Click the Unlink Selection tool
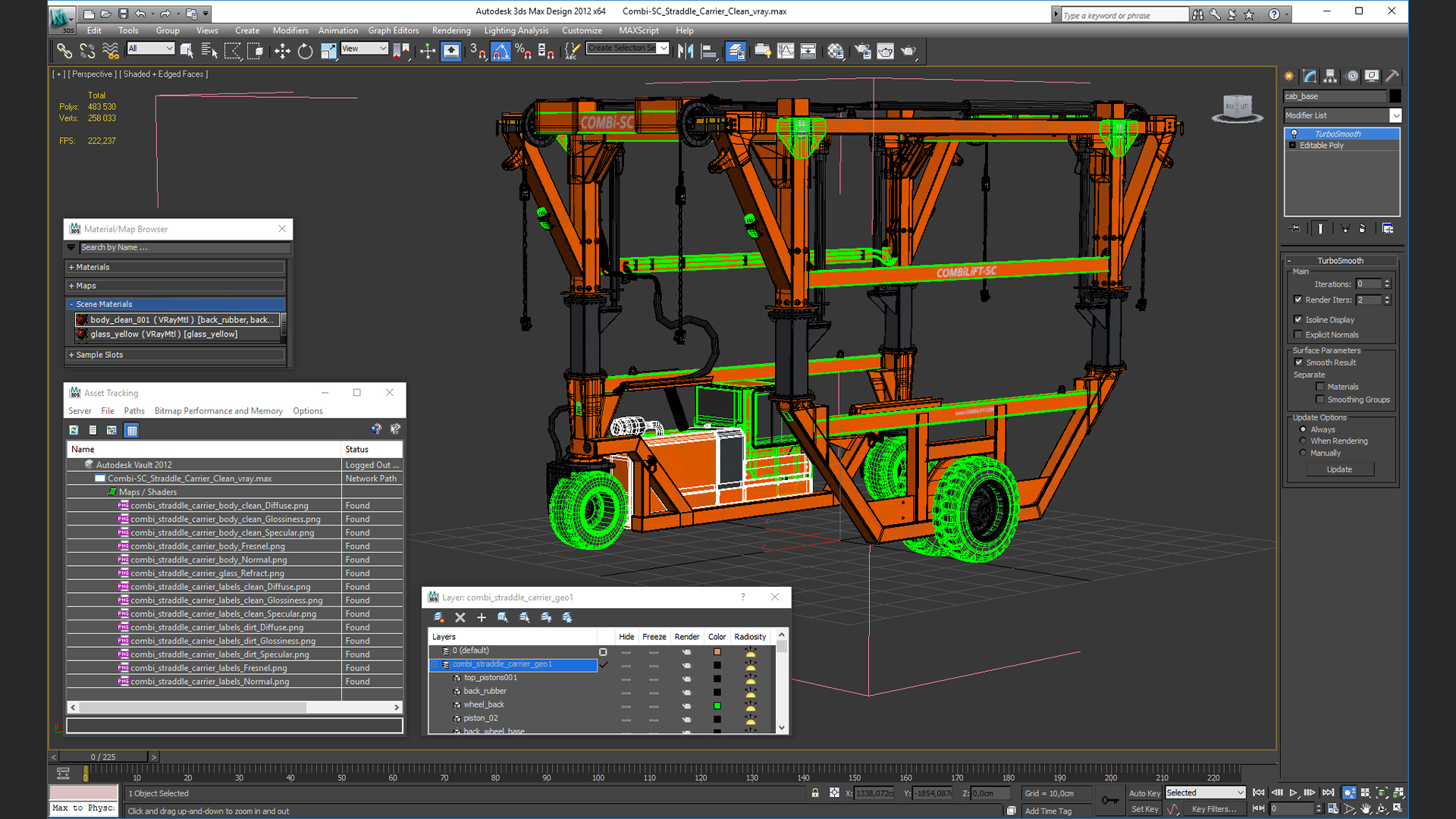Viewport: 1456px width, 819px height. pos(87,51)
